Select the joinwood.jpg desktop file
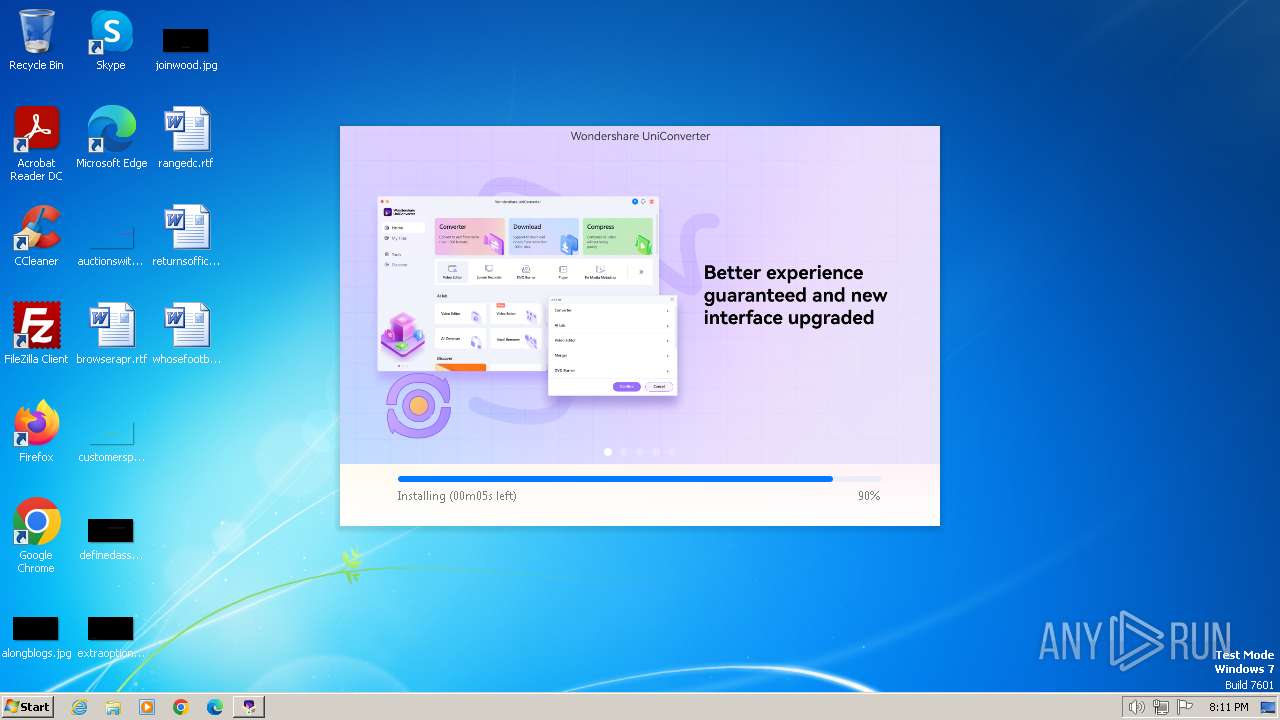Image resolution: width=1280 pixels, height=720 pixels. (186, 48)
